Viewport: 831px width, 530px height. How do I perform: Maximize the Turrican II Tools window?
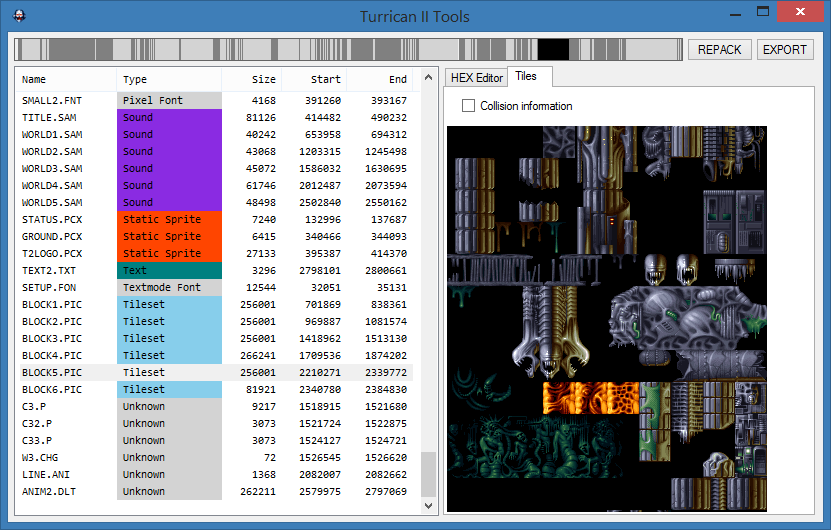point(763,12)
